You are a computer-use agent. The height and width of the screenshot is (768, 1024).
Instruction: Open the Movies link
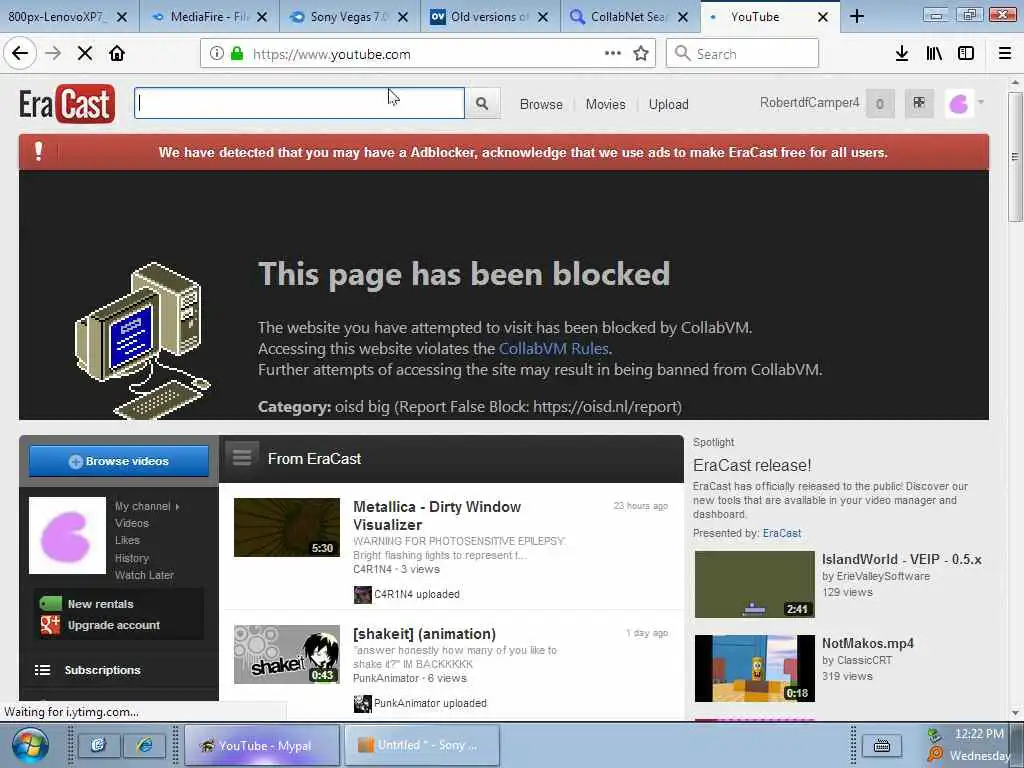[x=605, y=104]
